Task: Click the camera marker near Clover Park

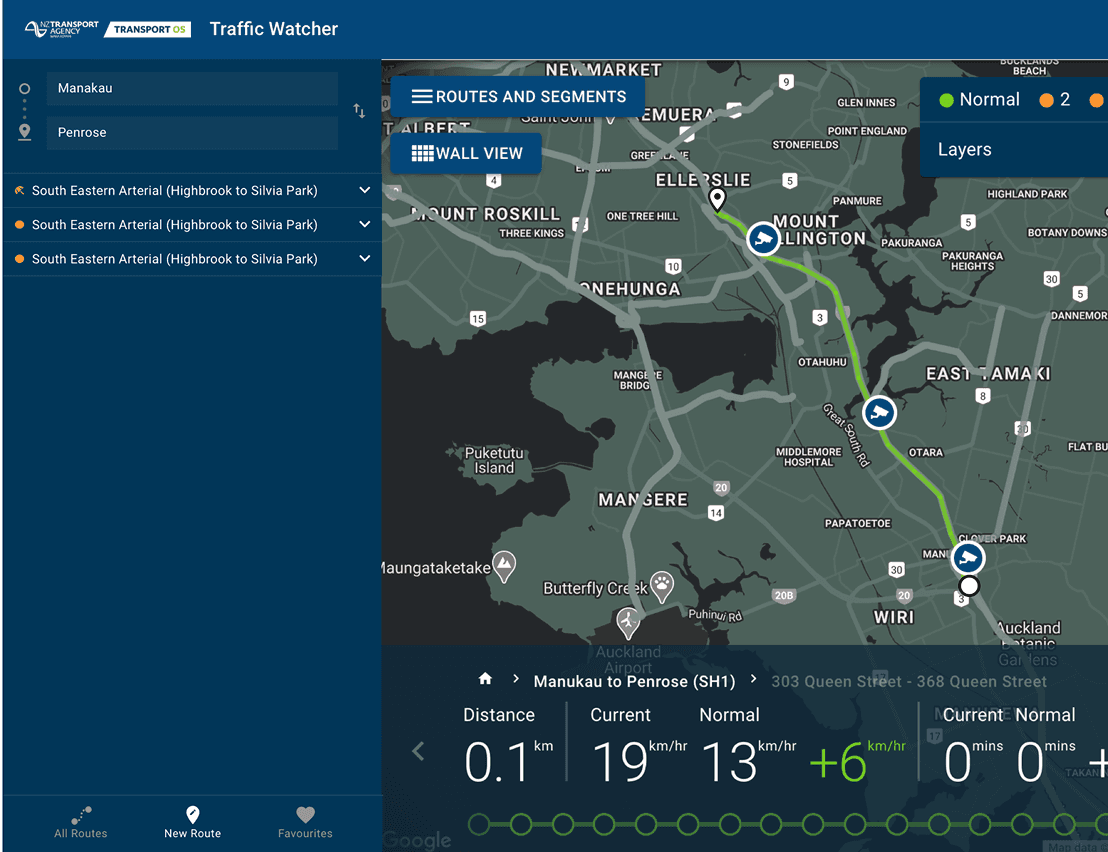Action: click(968, 558)
